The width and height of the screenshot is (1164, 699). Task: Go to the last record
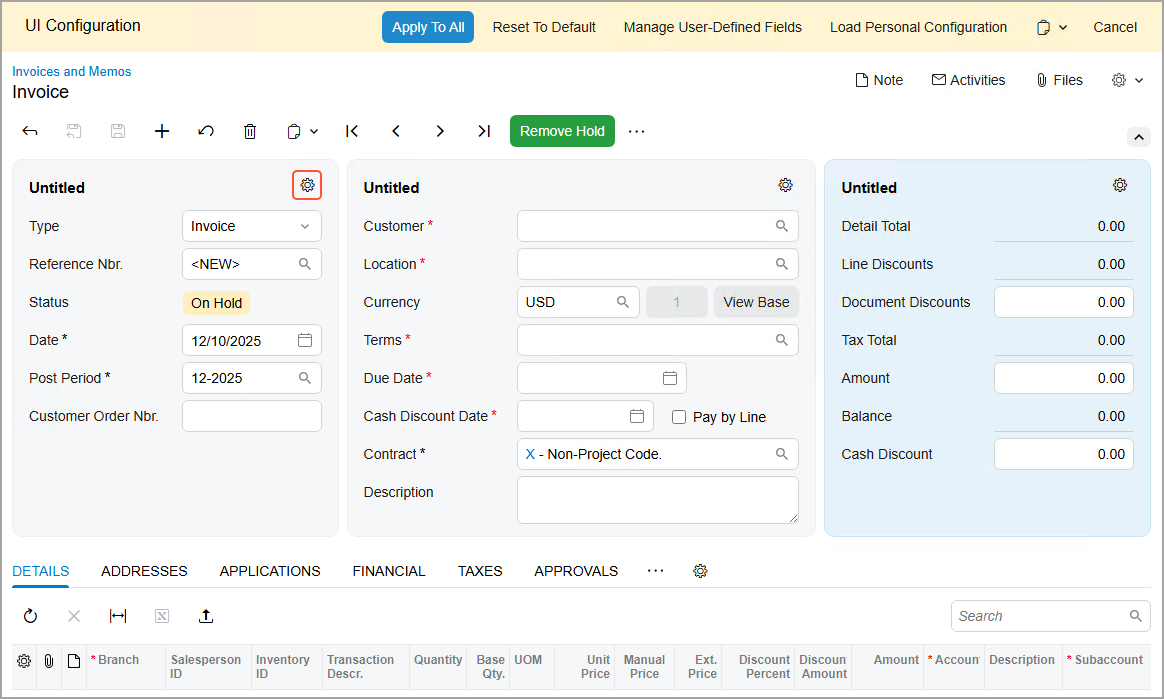[484, 131]
